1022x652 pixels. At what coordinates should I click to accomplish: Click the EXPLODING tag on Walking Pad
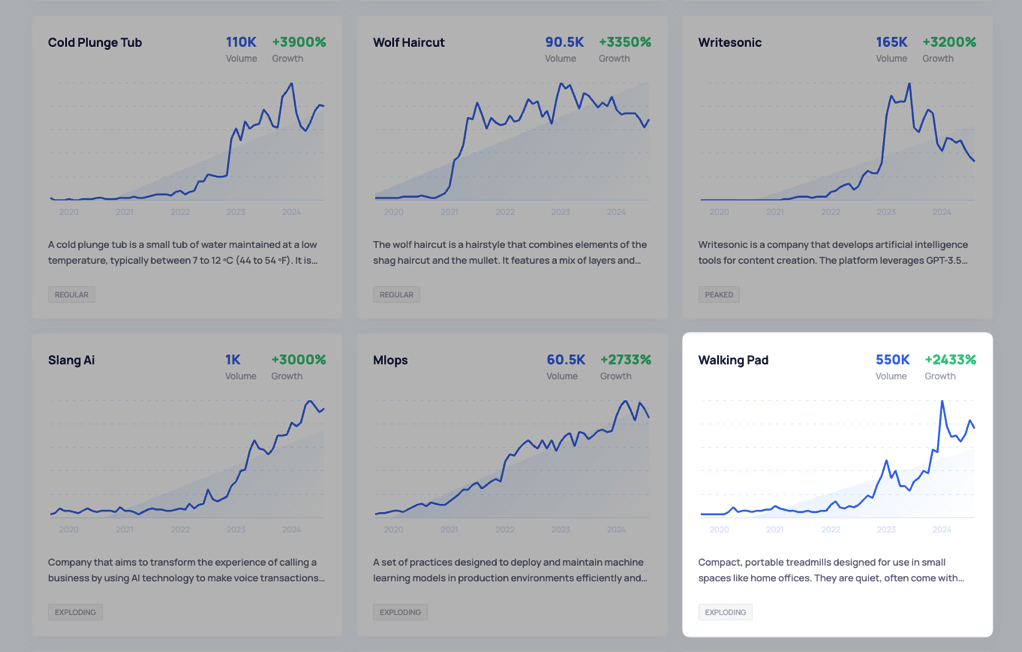click(725, 612)
